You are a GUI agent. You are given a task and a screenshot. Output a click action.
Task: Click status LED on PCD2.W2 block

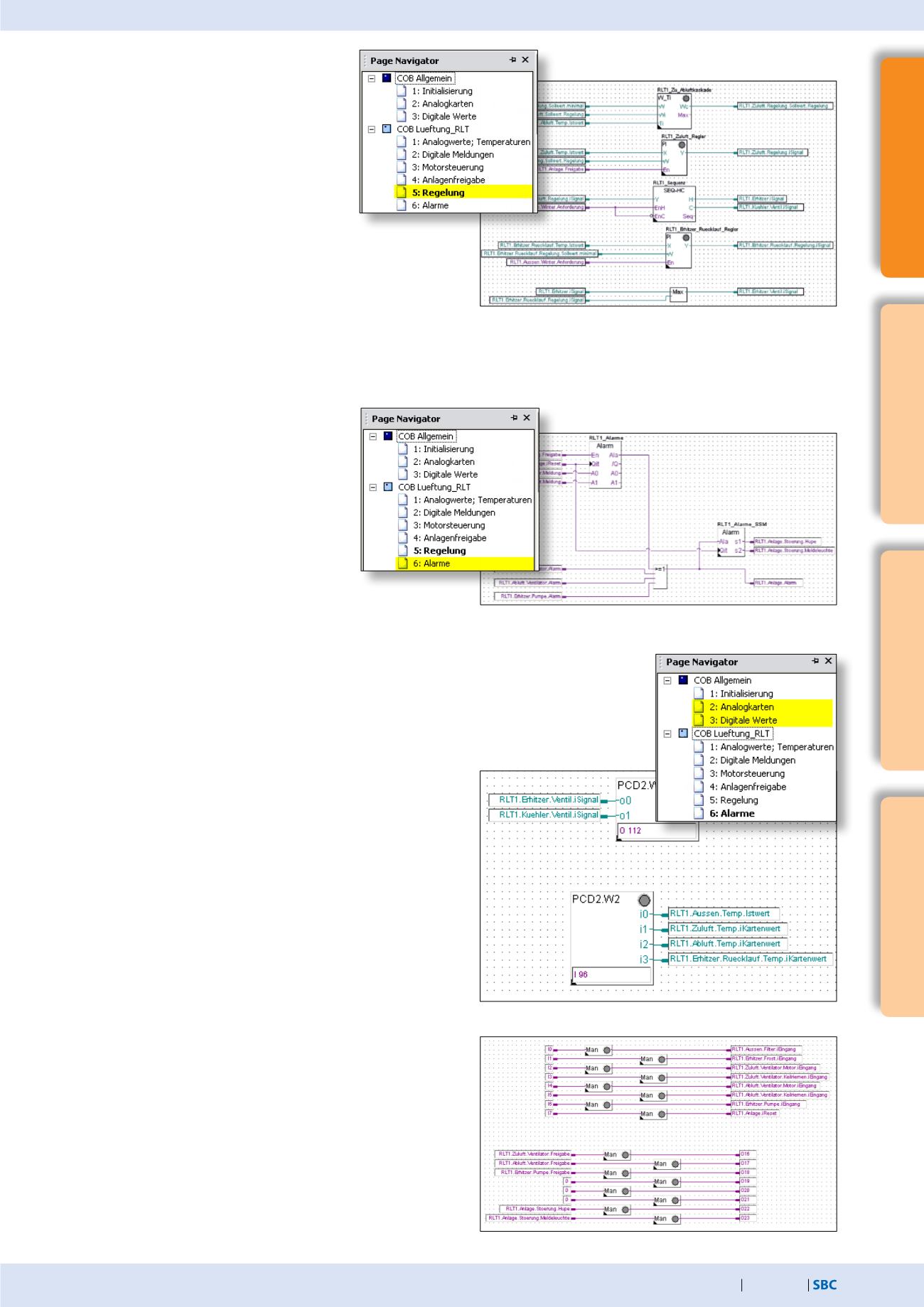(645, 900)
